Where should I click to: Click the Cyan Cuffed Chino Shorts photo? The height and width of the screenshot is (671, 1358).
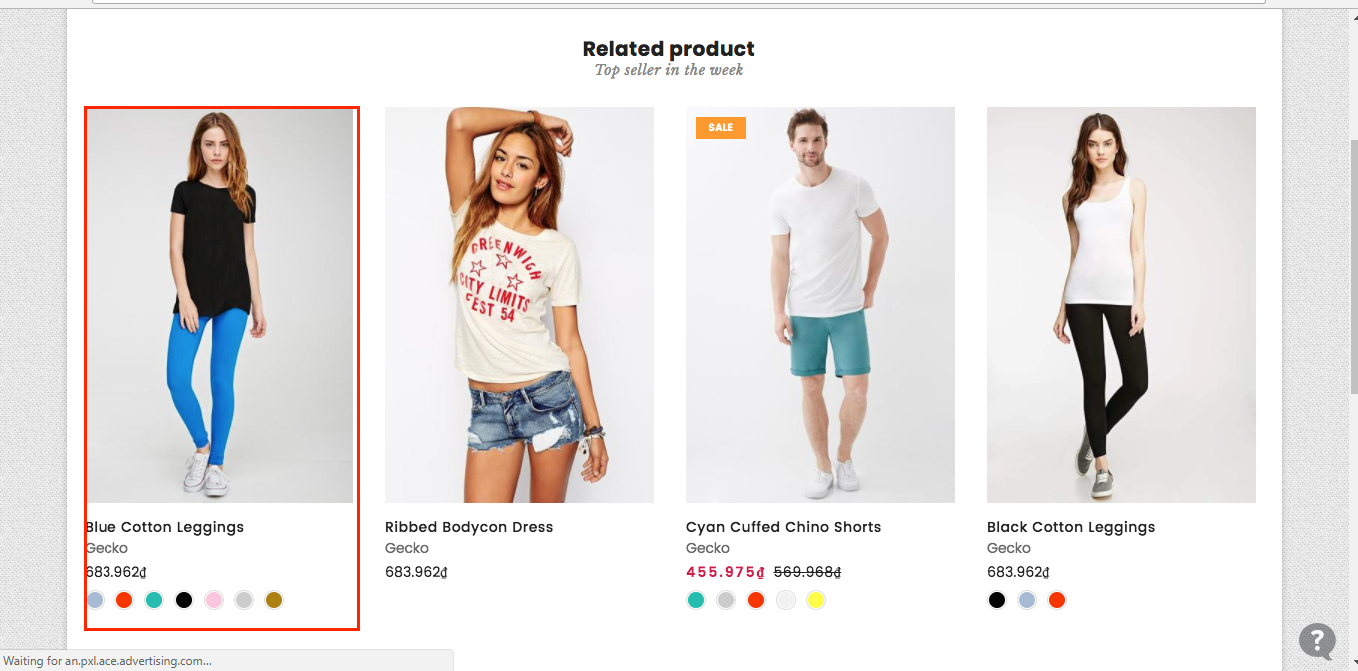820,305
